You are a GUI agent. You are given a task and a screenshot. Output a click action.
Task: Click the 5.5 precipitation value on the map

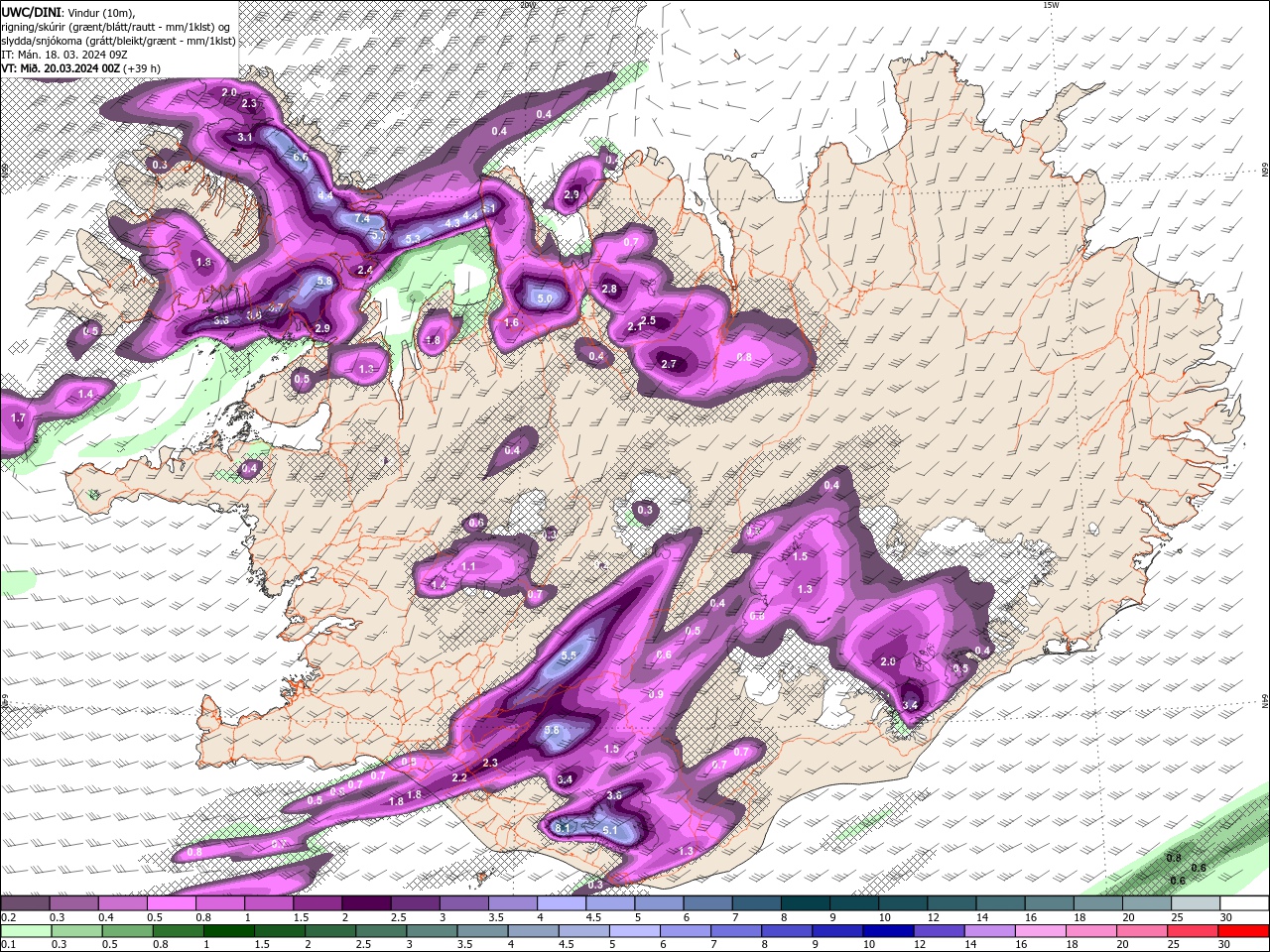(x=569, y=655)
